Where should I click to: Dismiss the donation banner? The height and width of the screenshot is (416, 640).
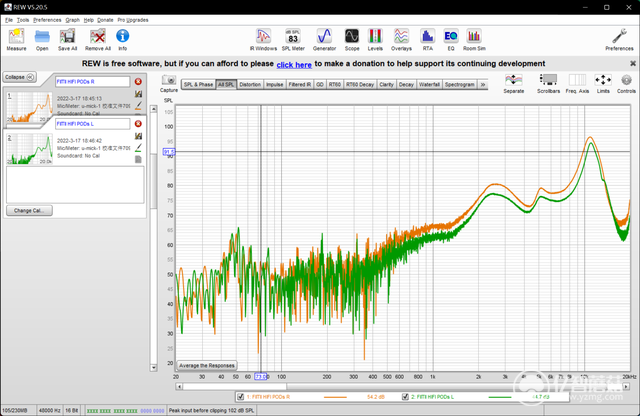tap(633, 63)
